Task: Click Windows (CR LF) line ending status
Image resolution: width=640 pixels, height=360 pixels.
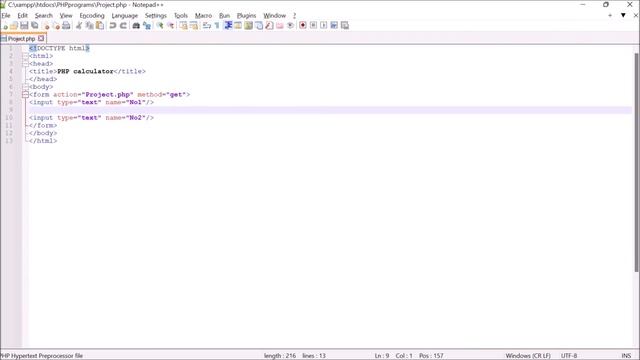Action: tap(528, 356)
